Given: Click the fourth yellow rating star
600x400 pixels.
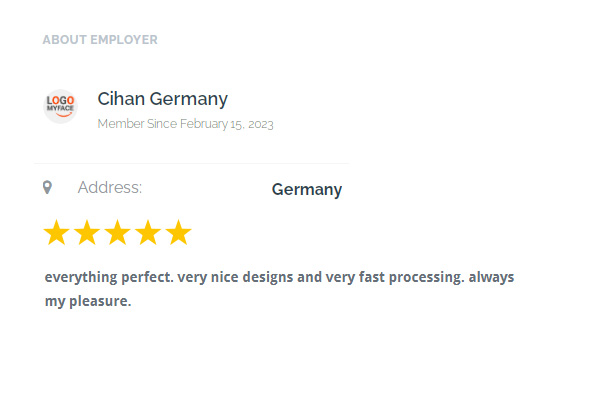Looking at the screenshot, I should click(x=148, y=232).
